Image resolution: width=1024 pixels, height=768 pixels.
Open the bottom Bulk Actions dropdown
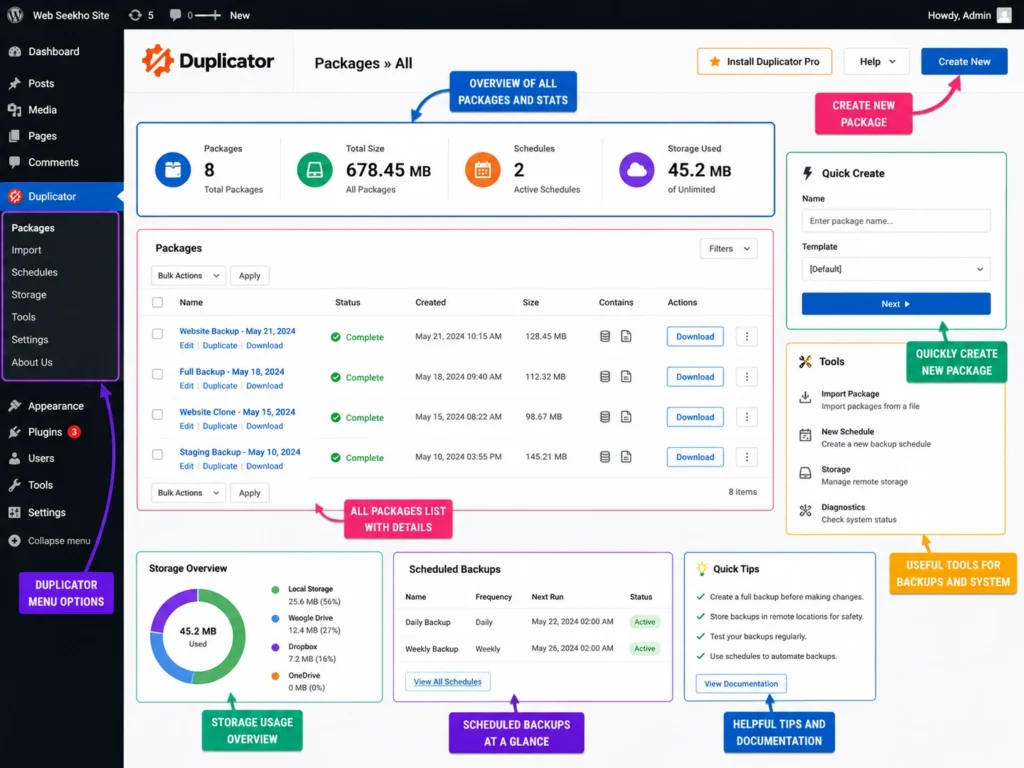click(x=188, y=493)
